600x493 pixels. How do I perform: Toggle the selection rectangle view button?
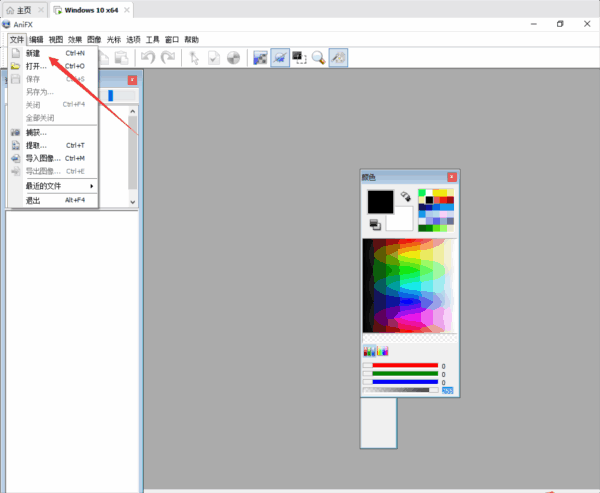[x=299, y=59]
